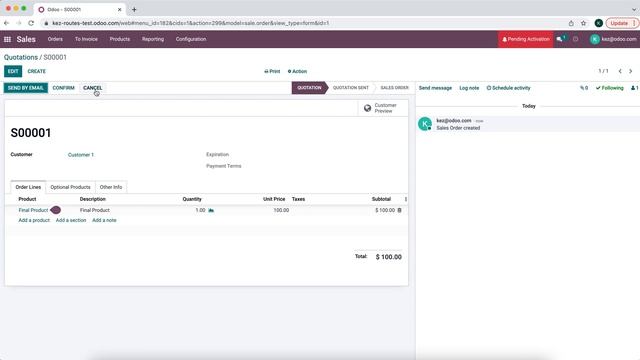Open the activities clock icon
Image resolution: width=640 pixels, height=360 pixels.
(576, 39)
